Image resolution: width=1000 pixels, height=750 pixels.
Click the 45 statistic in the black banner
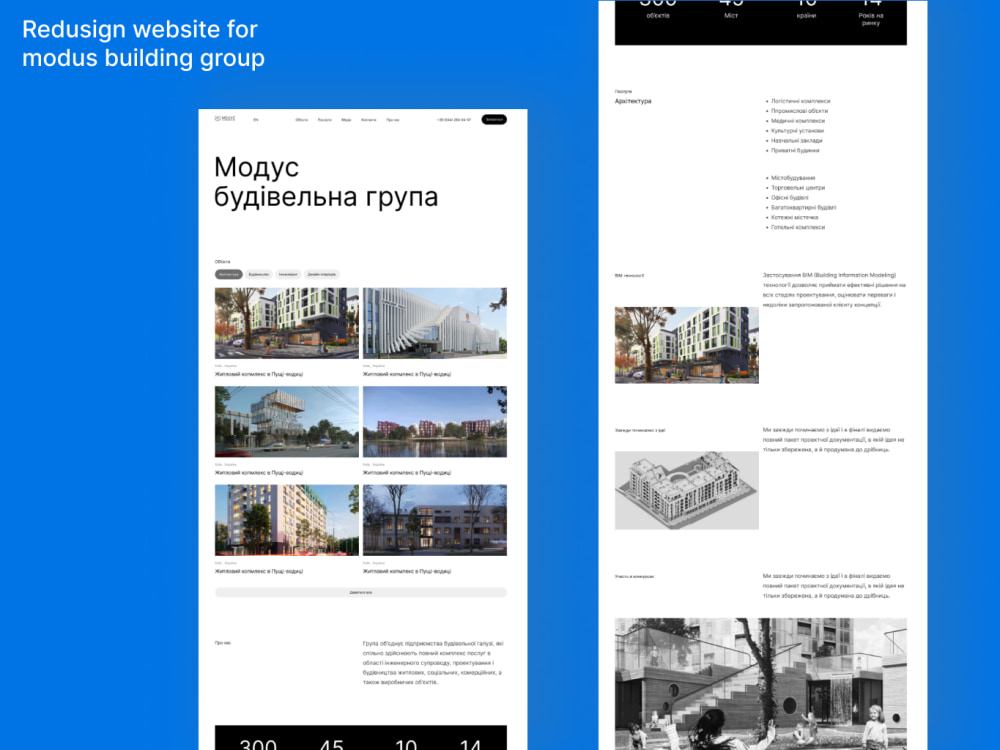[332, 744]
